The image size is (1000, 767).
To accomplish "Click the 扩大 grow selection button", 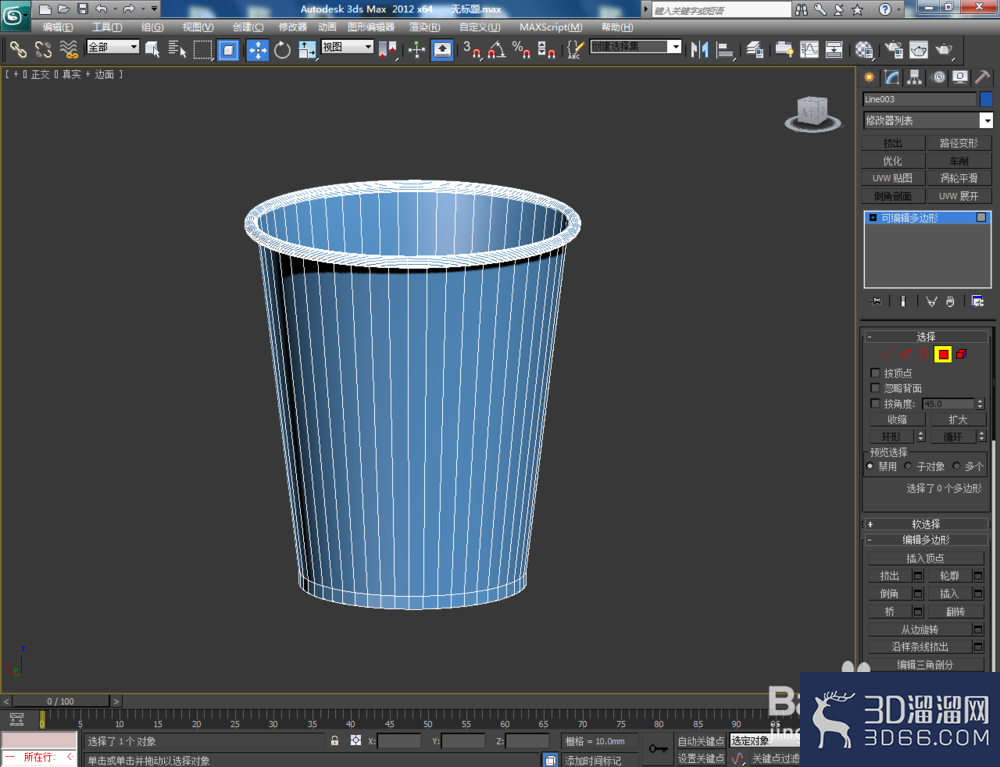I will point(958,420).
